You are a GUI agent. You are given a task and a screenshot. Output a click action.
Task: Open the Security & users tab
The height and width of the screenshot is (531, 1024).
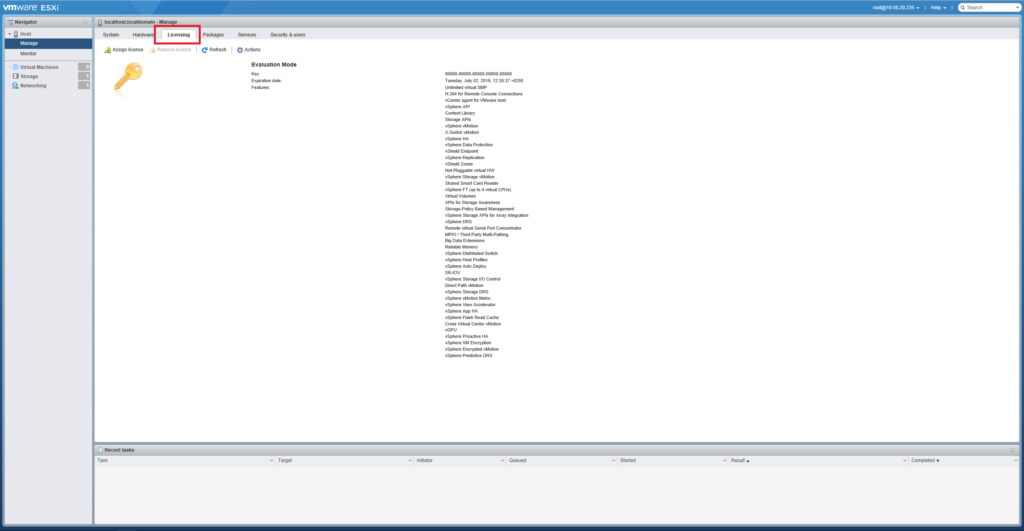click(x=288, y=34)
